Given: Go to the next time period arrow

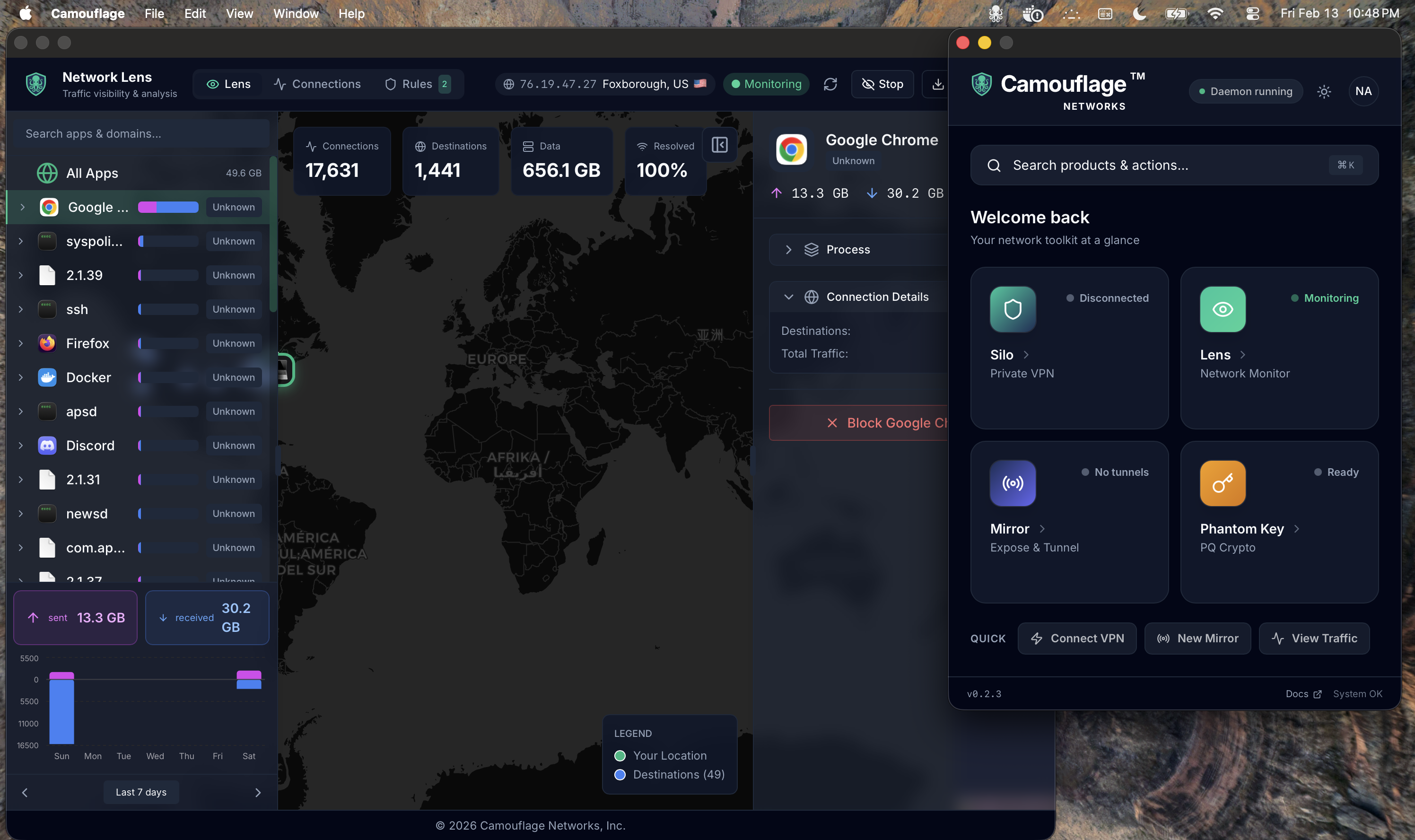Looking at the screenshot, I should [258, 792].
